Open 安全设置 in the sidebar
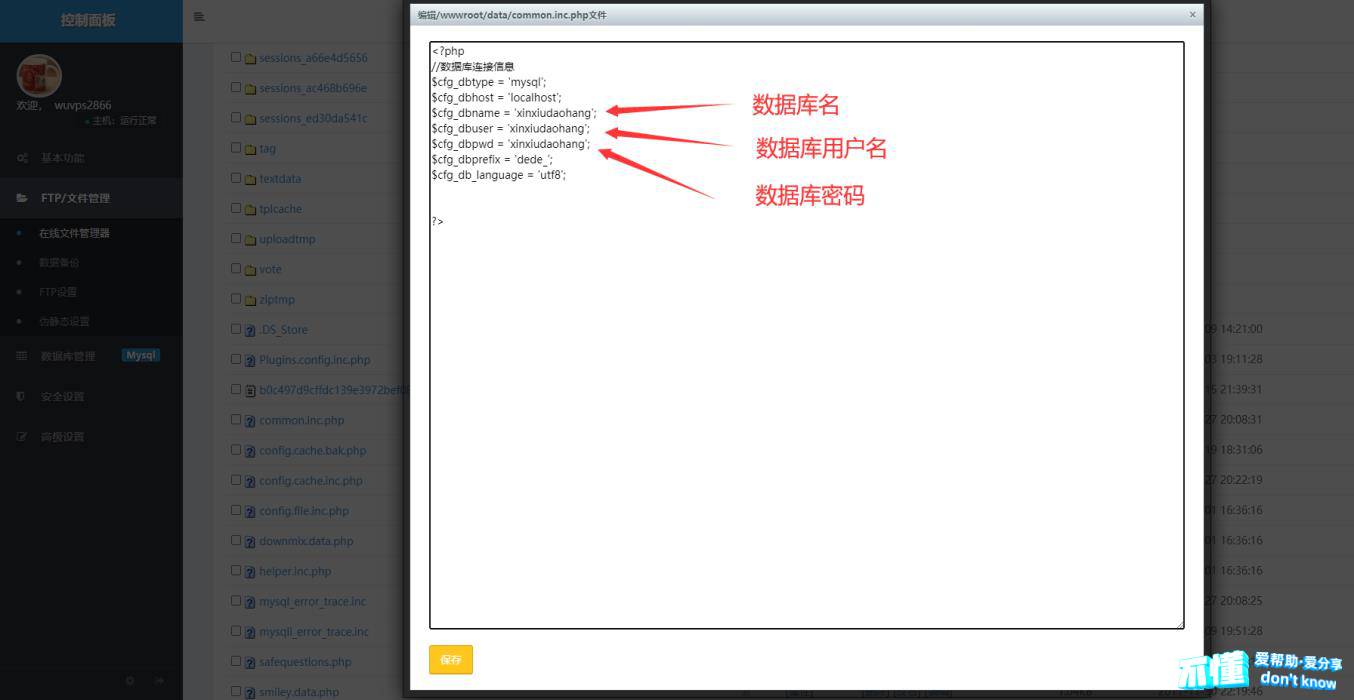This screenshot has height=700, width=1354. [x=62, y=396]
